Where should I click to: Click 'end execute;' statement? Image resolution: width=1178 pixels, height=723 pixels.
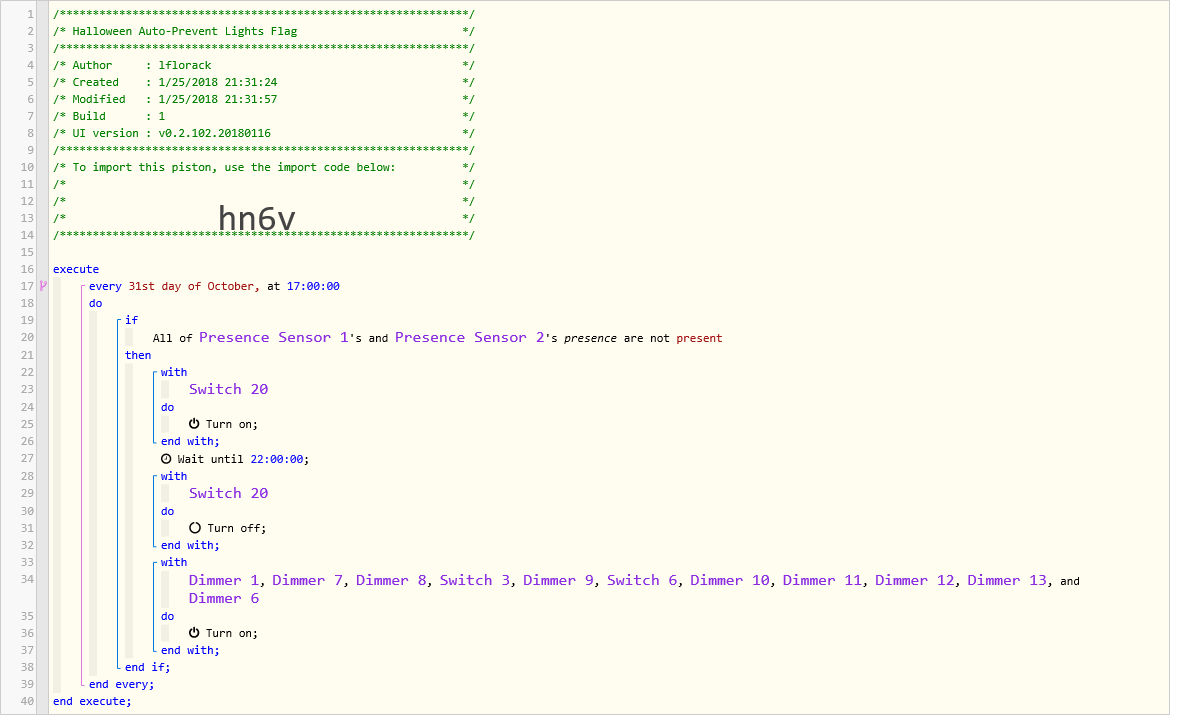point(92,703)
